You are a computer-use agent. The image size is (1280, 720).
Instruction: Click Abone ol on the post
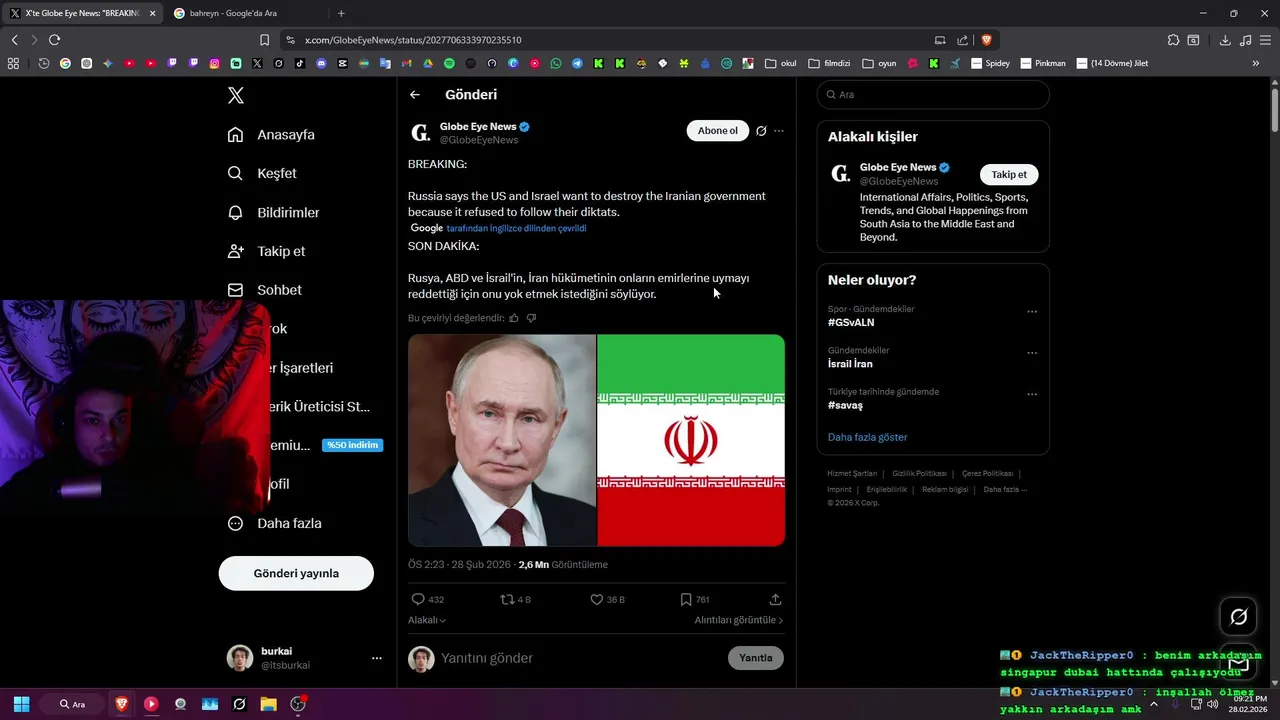[x=717, y=131]
